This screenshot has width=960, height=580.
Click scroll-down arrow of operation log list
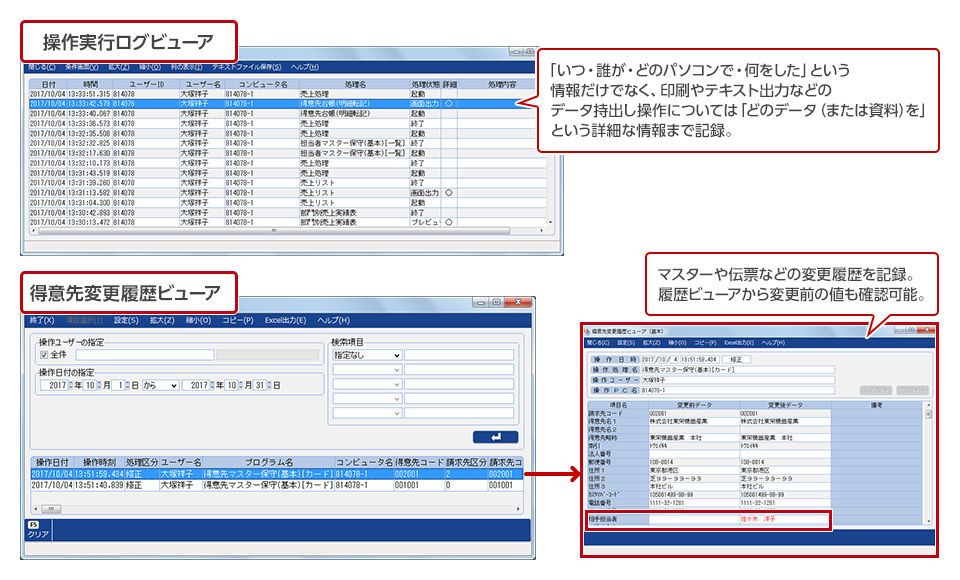pos(548,221)
